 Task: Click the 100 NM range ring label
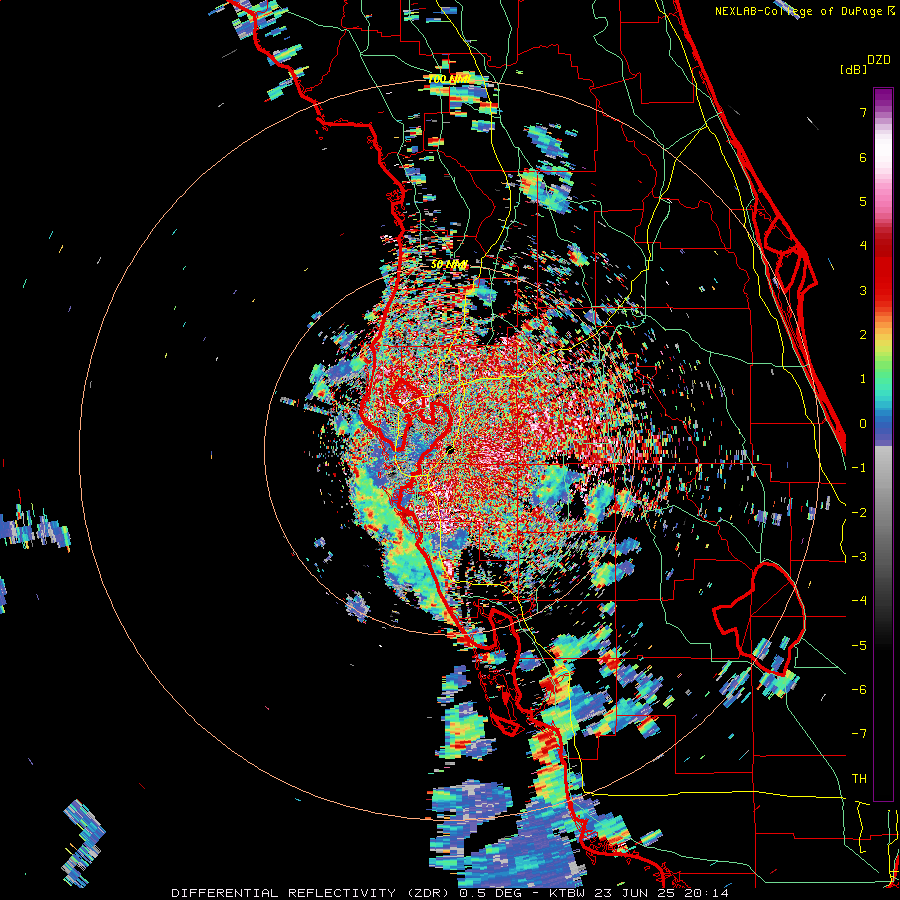449,79
